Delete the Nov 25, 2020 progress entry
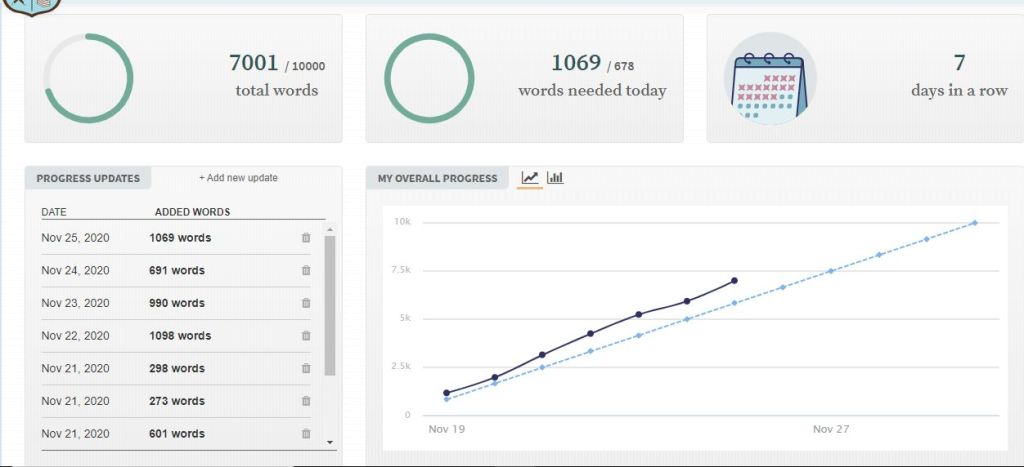This screenshot has height=467, width=1024. coord(306,238)
